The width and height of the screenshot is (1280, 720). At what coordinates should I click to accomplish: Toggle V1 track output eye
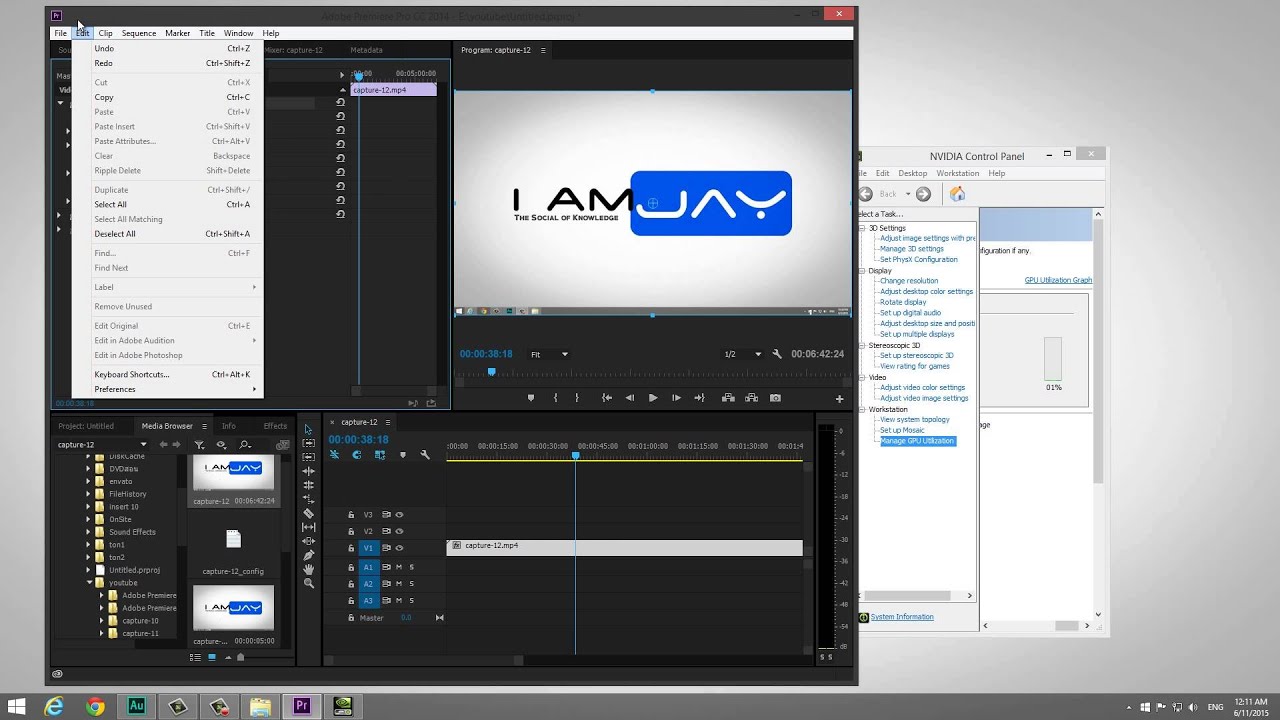coord(399,548)
